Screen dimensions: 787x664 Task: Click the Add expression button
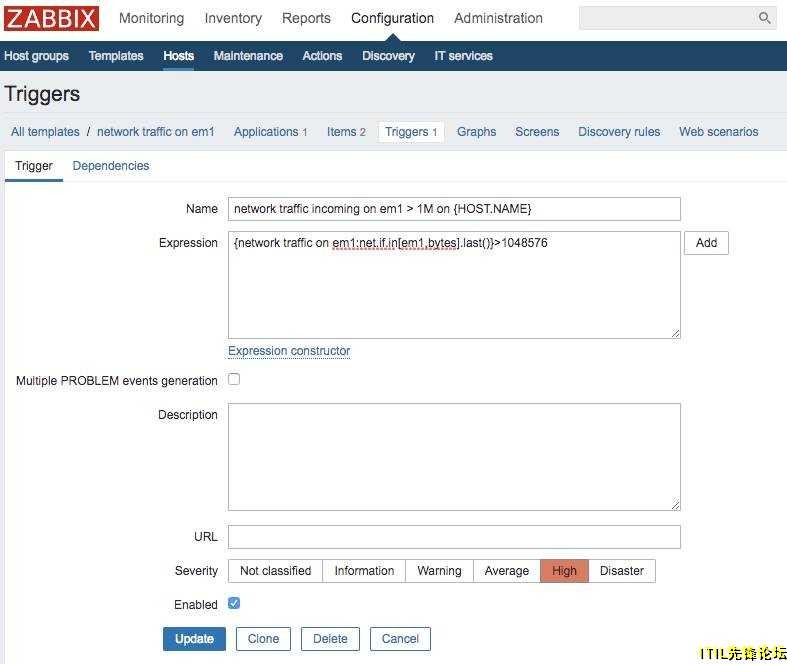[x=706, y=243]
